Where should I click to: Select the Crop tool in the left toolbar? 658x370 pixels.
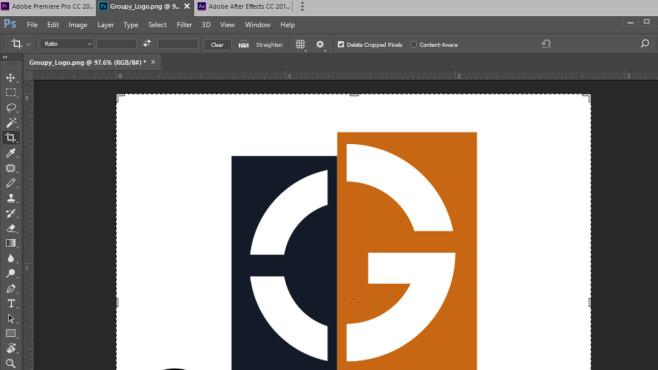tap(10, 138)
